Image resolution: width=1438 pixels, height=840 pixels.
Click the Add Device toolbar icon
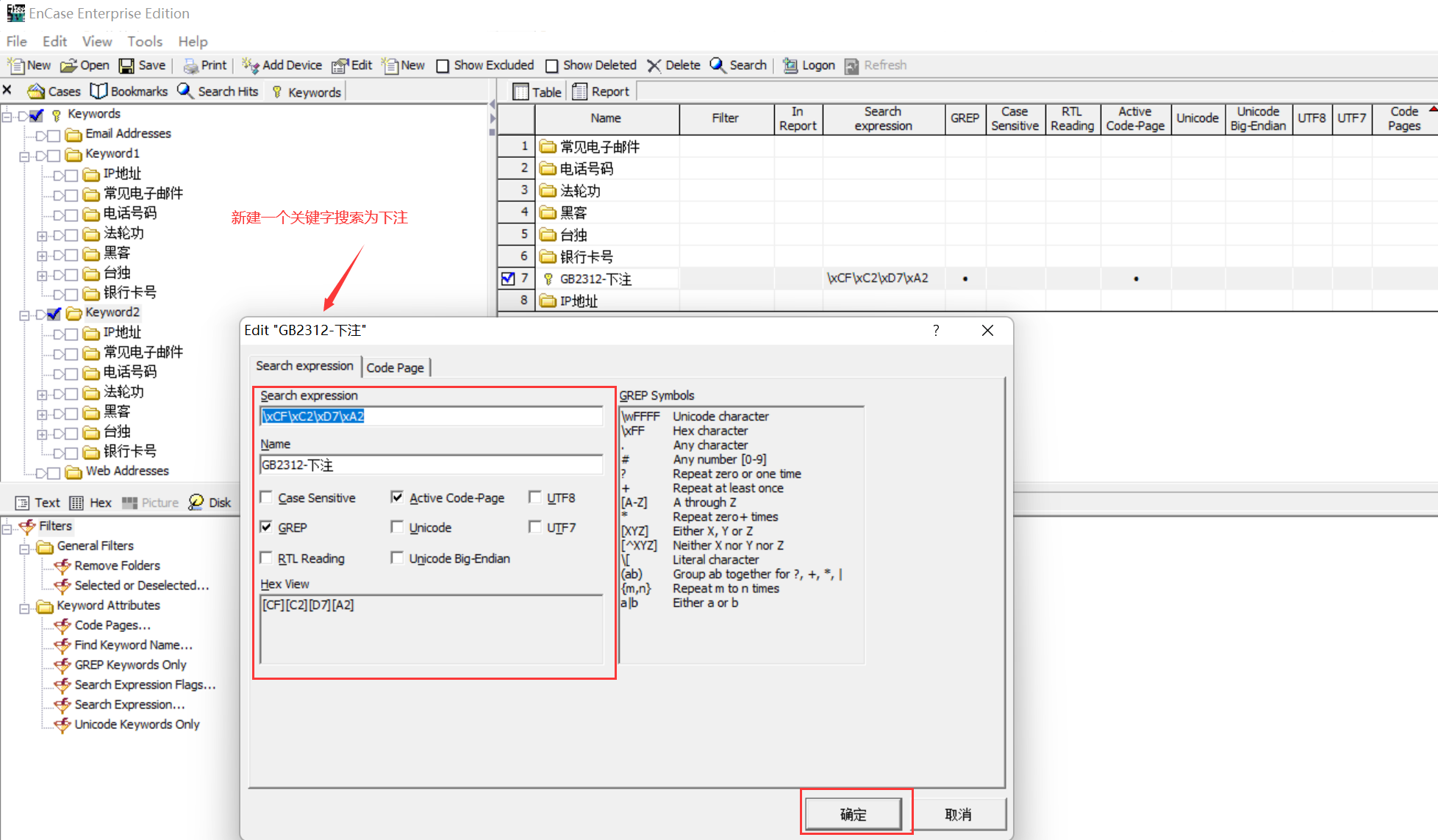[x=251, y=65]
